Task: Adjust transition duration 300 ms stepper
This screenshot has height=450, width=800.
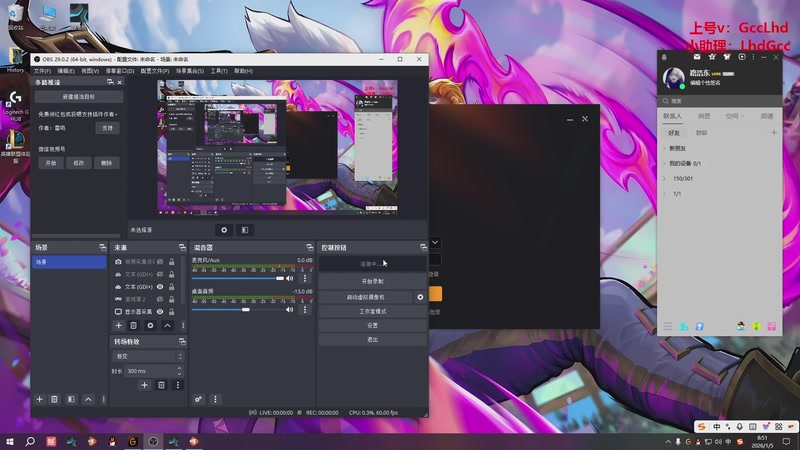Action: click(x=179, y=371)
